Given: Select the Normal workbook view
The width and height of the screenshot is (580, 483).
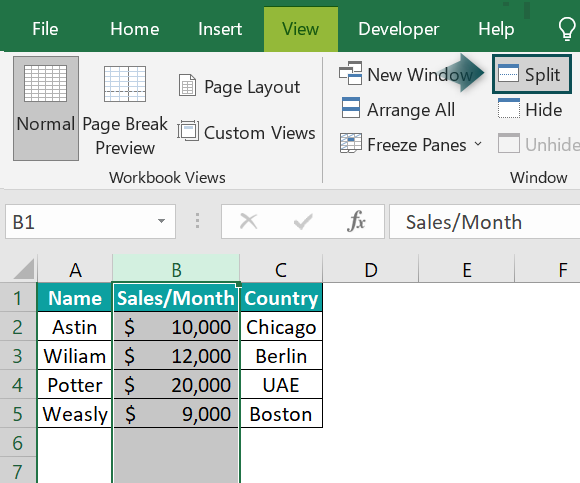Looking at the screenshot, I should point(46,108).
